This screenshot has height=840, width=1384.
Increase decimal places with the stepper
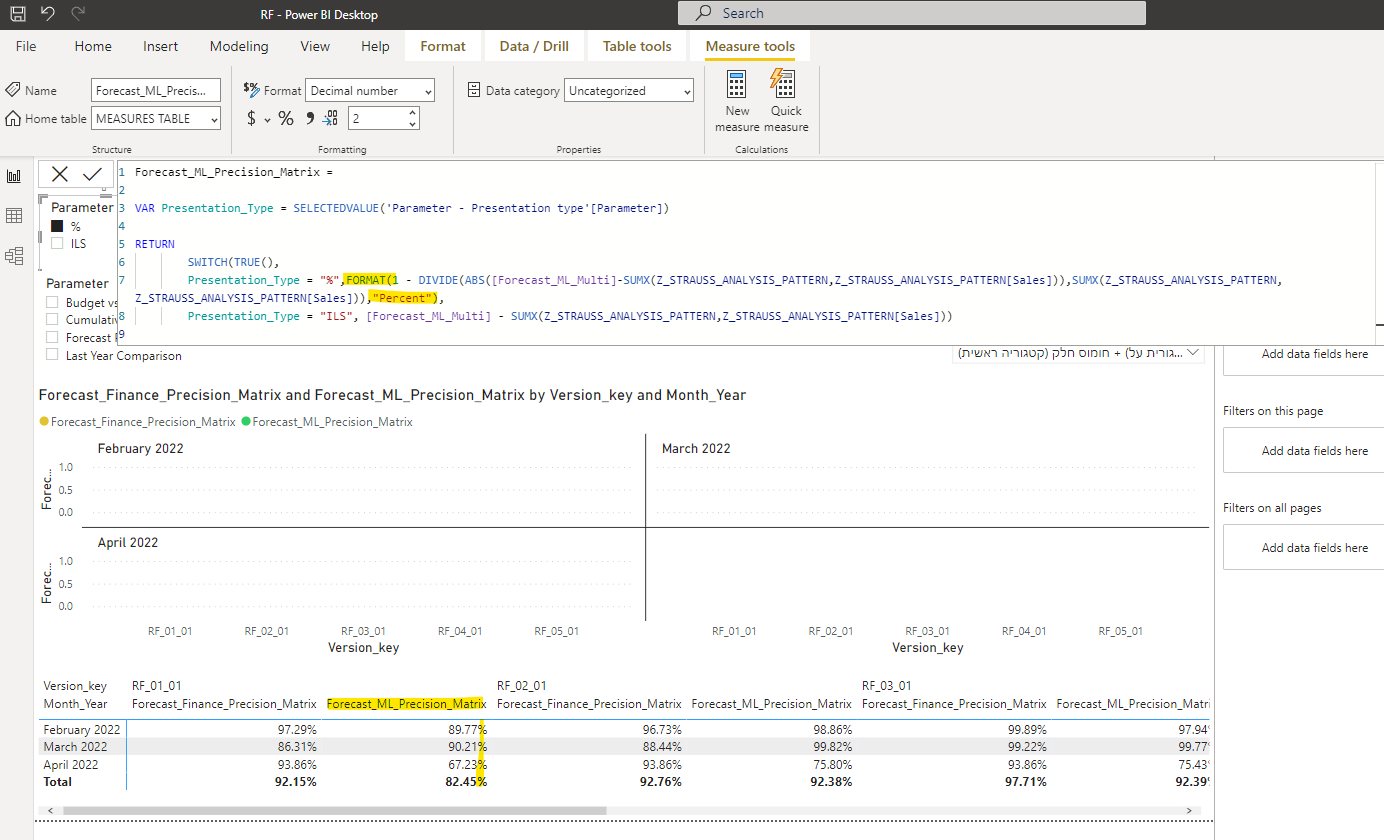point(412,113)
